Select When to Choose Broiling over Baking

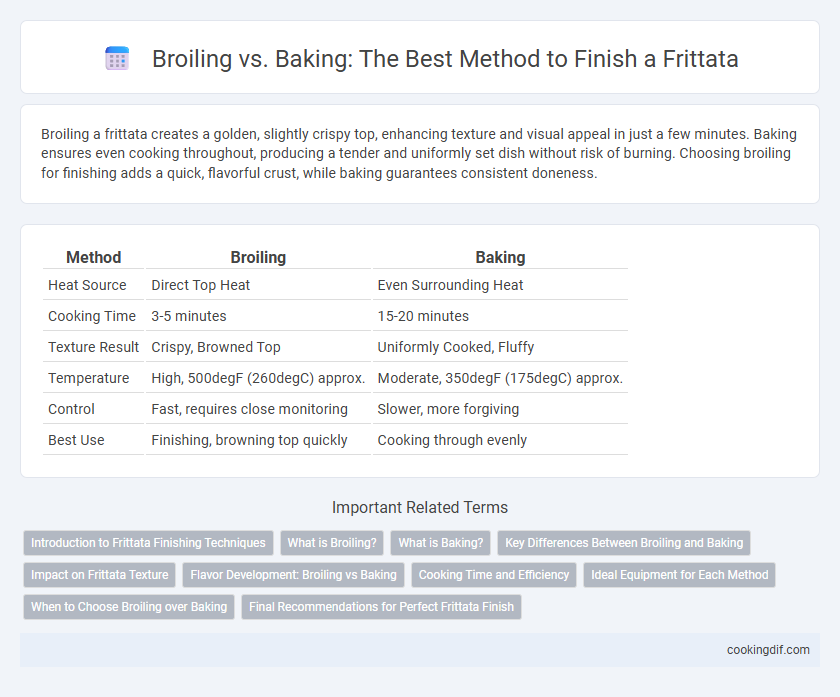tap(129, 607)
